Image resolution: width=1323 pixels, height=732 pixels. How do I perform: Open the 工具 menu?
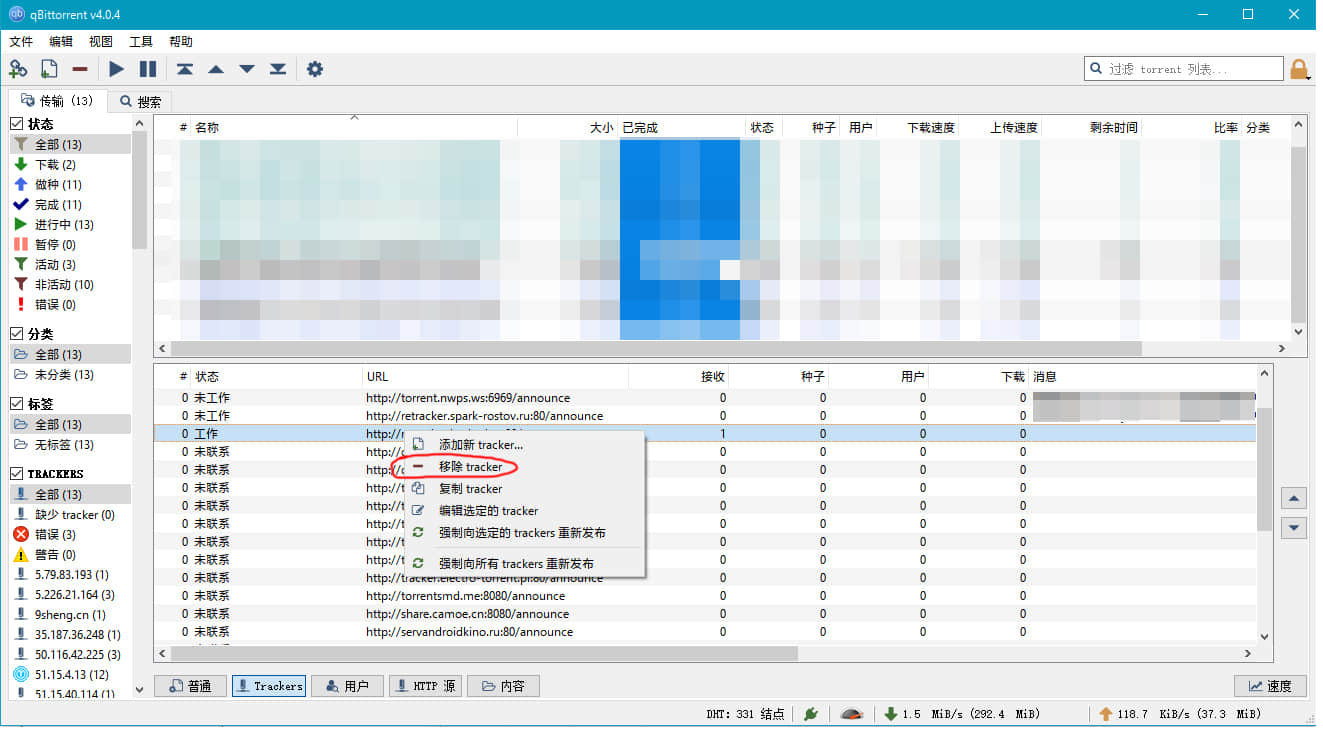(141, 42)
